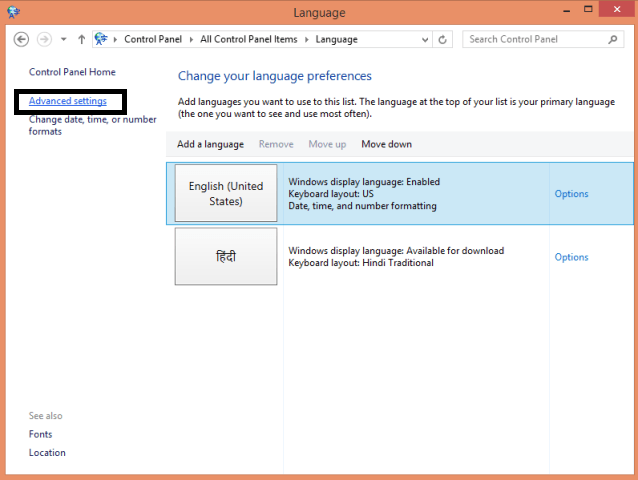The height and width of the screenshot is (480, 638).
Task: Click 'Date, time, and number formatting' text
Action: point(362,206)
